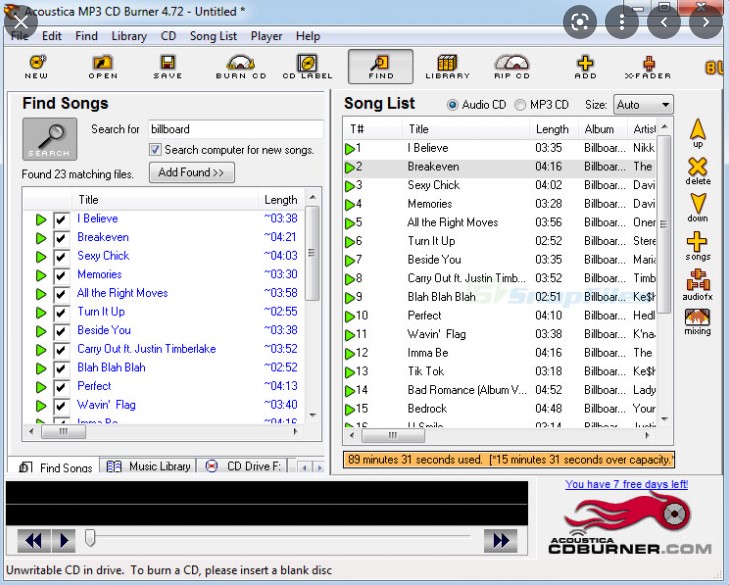Uncheck the Blah Blah Blah checkbox
Screen dimensions: 729x585
pyautogui.click(x=61, y=369)
